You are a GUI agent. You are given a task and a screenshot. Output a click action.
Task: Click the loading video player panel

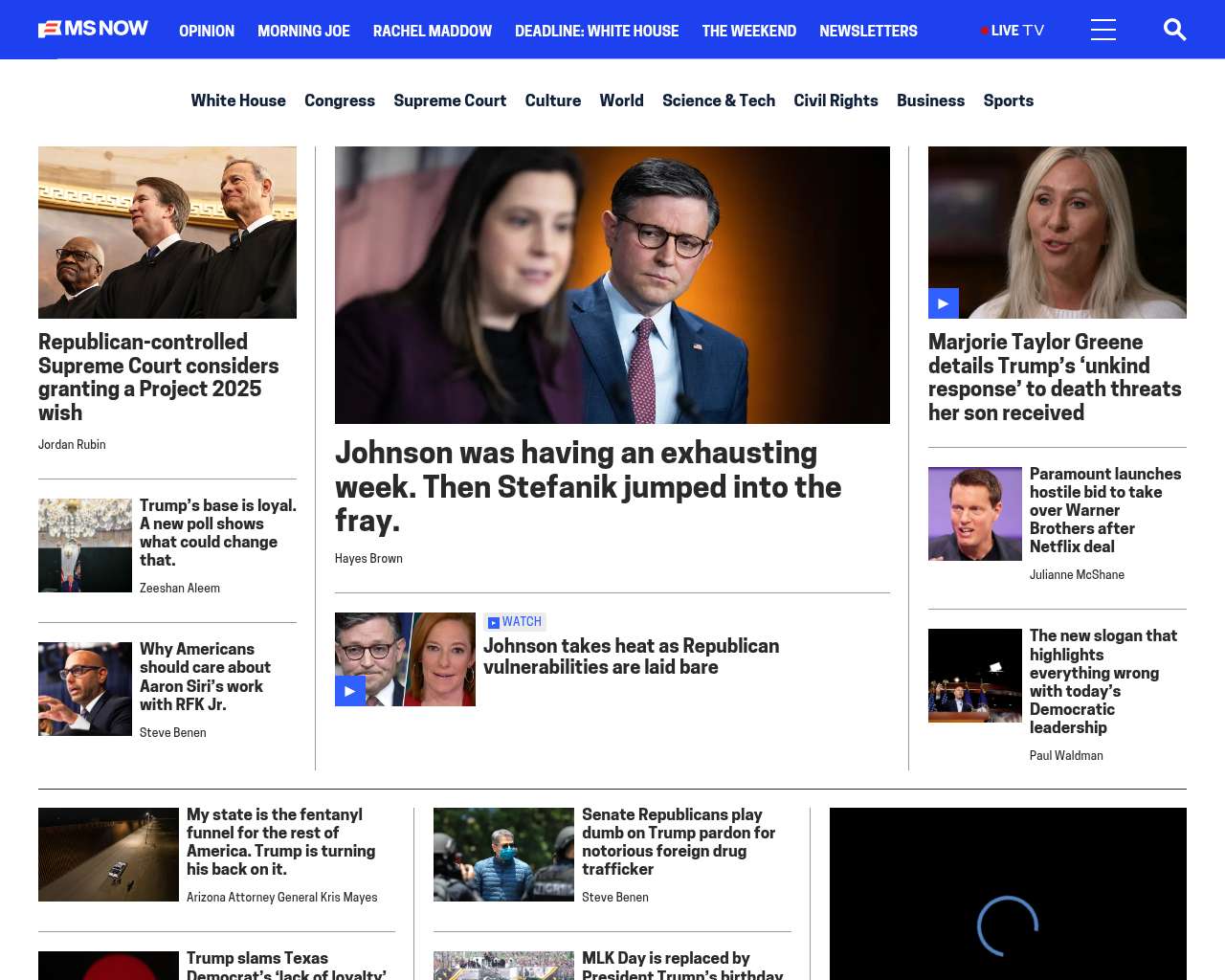(x=1008, y=894)
